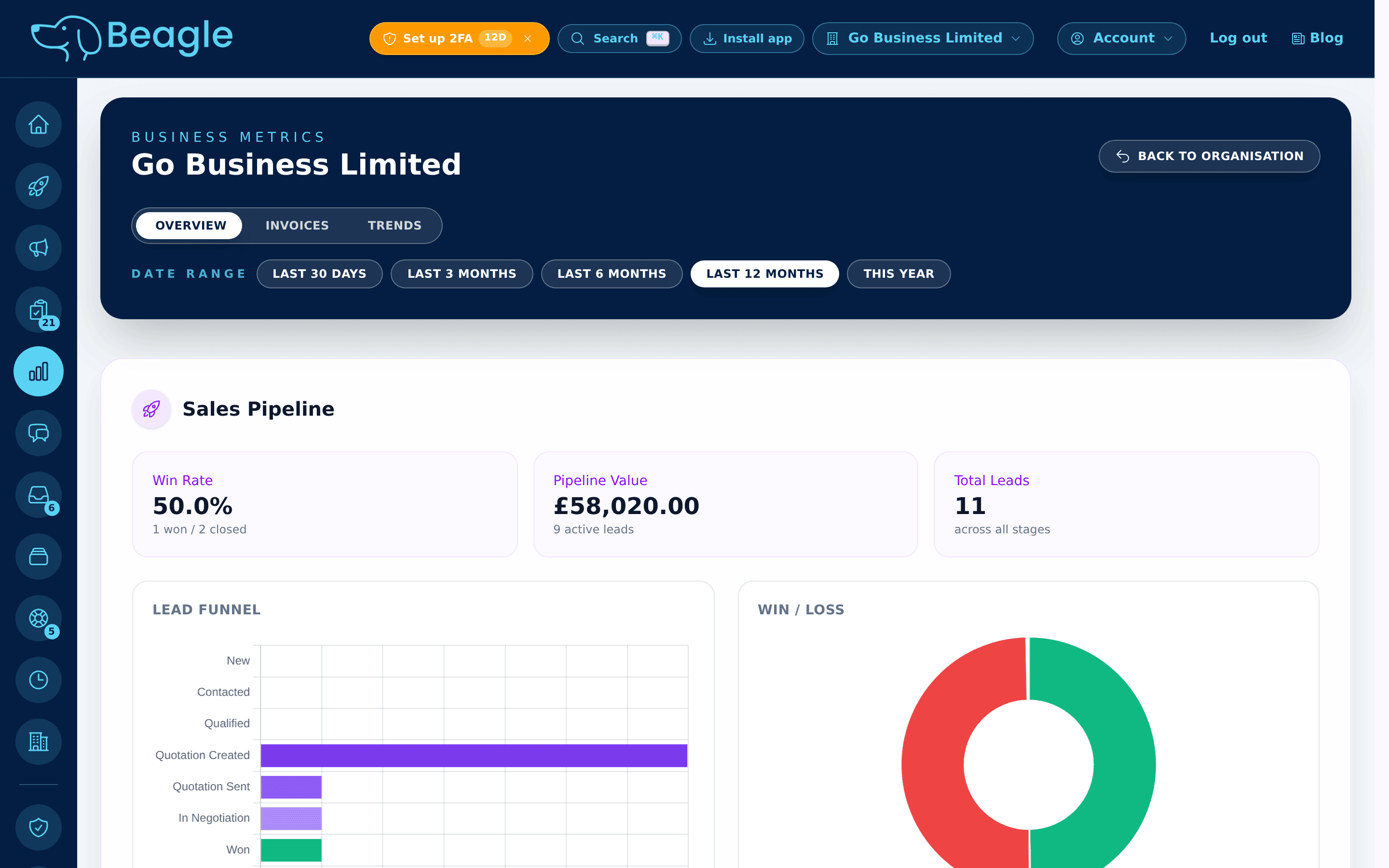The width and height of the screenshot is (1389, 868).
Task: Click the In Negotiation funnel bar
Action: (291, 819)
